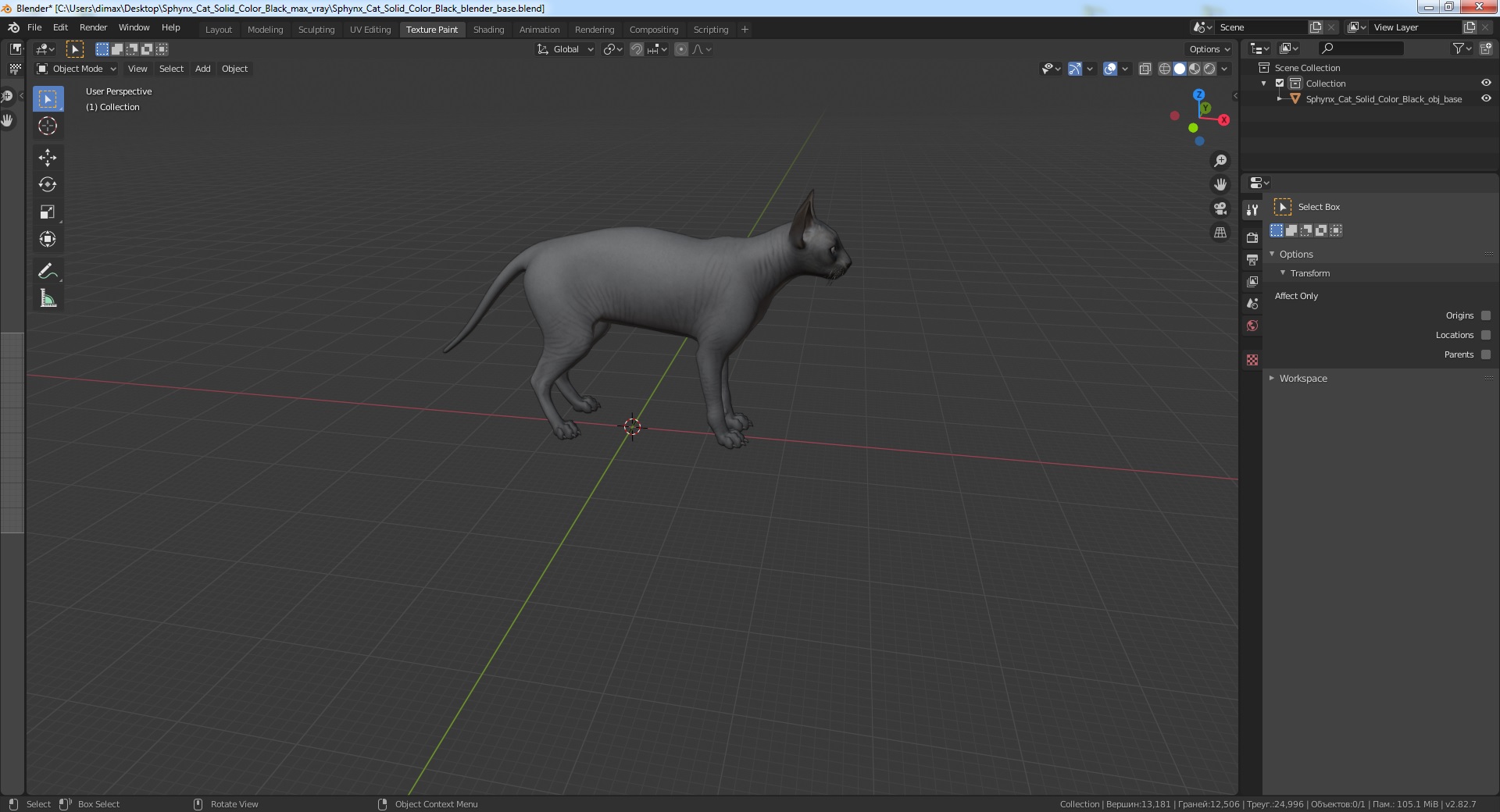Toggle show overlays button
Viewport: 1500px width, 812px height.
(x=1110, y=69)
